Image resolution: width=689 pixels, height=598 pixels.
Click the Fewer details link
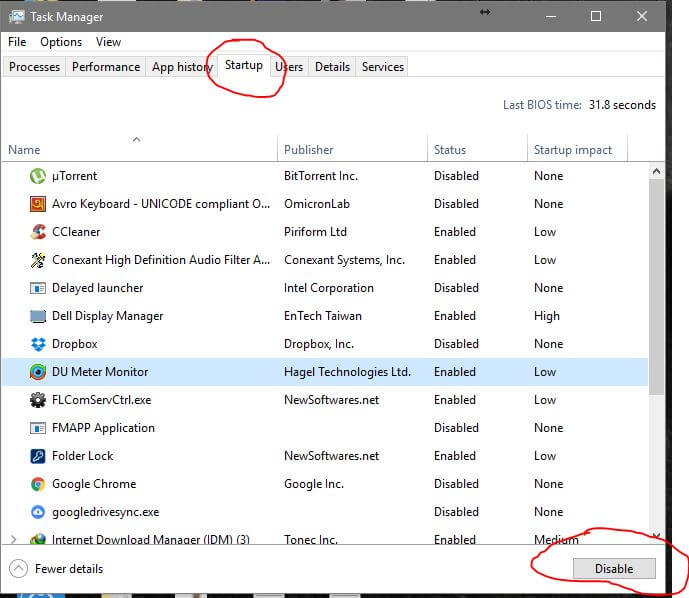[x=69, y=569]
